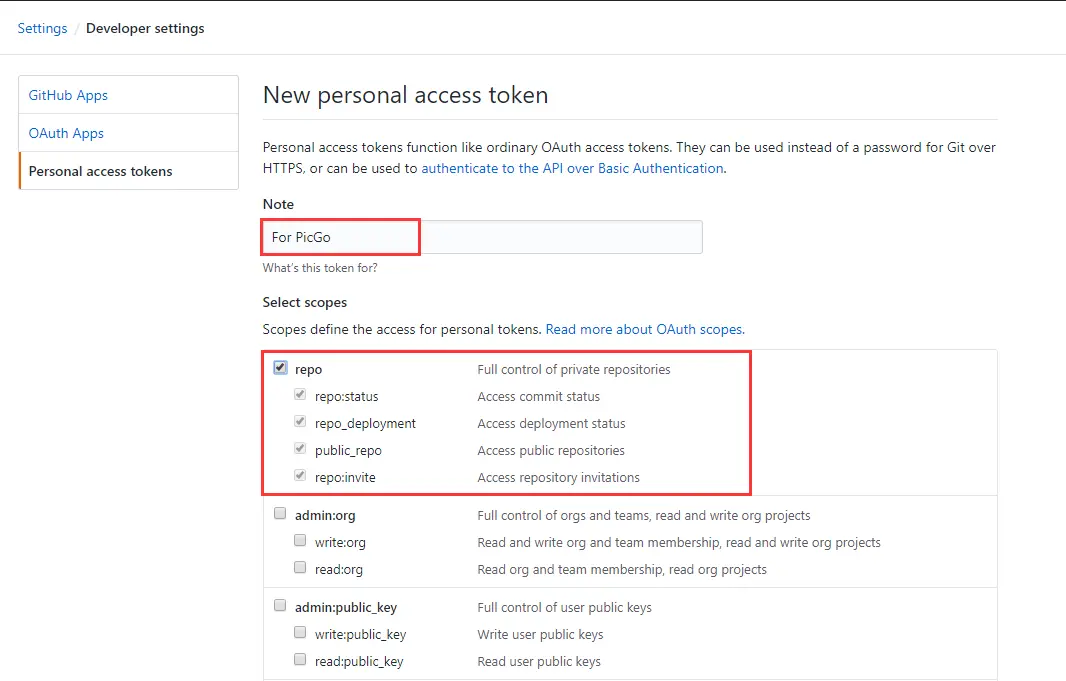Screen dimensions: 1066x681
Task: Enable the admin:public_key scope checkbox
Action: 280,606
